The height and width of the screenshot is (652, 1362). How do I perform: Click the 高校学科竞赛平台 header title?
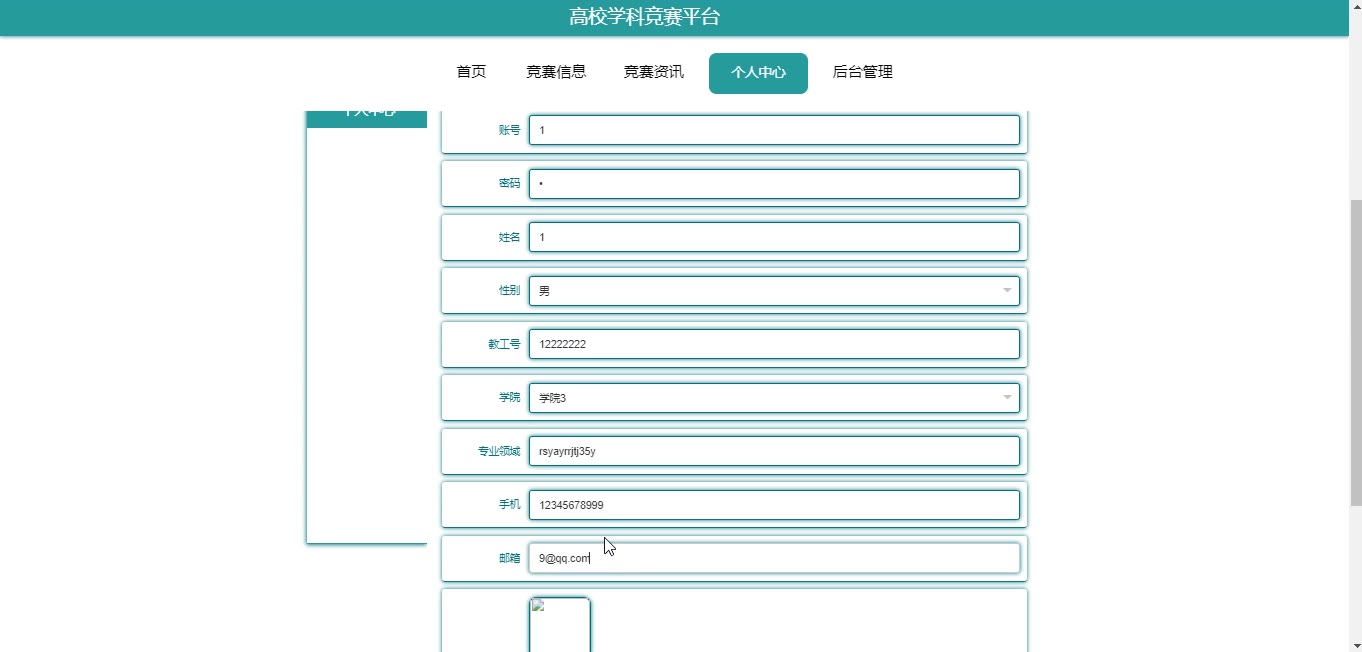pos(644,17)
